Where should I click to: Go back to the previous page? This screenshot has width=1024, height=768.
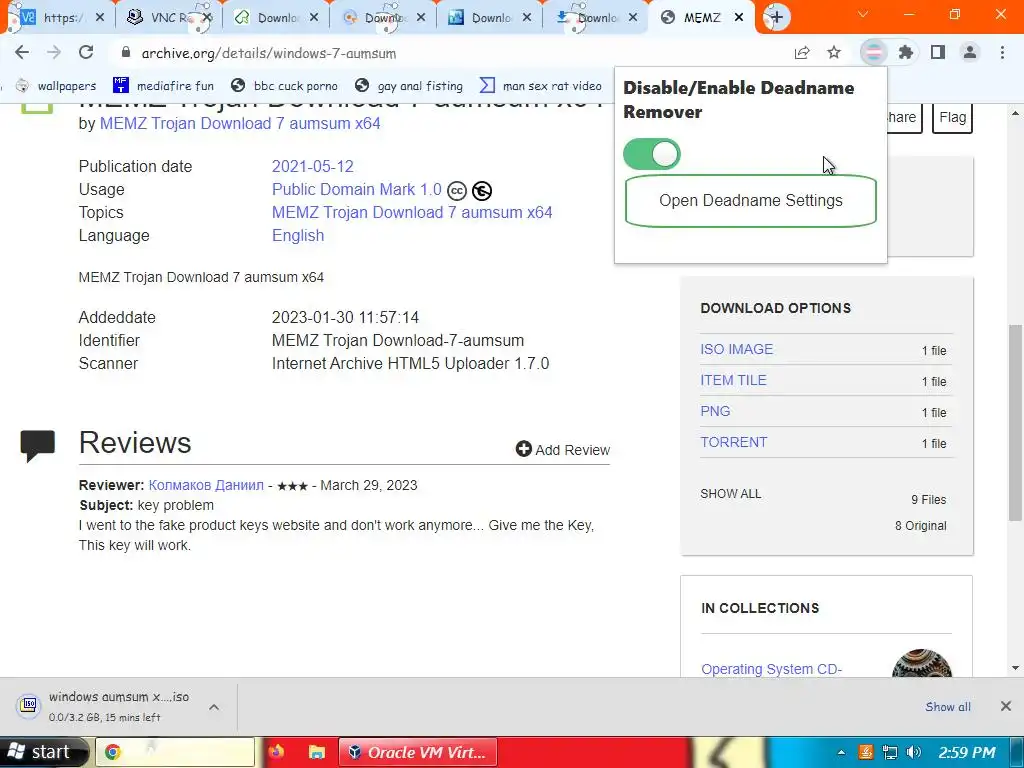22,52
